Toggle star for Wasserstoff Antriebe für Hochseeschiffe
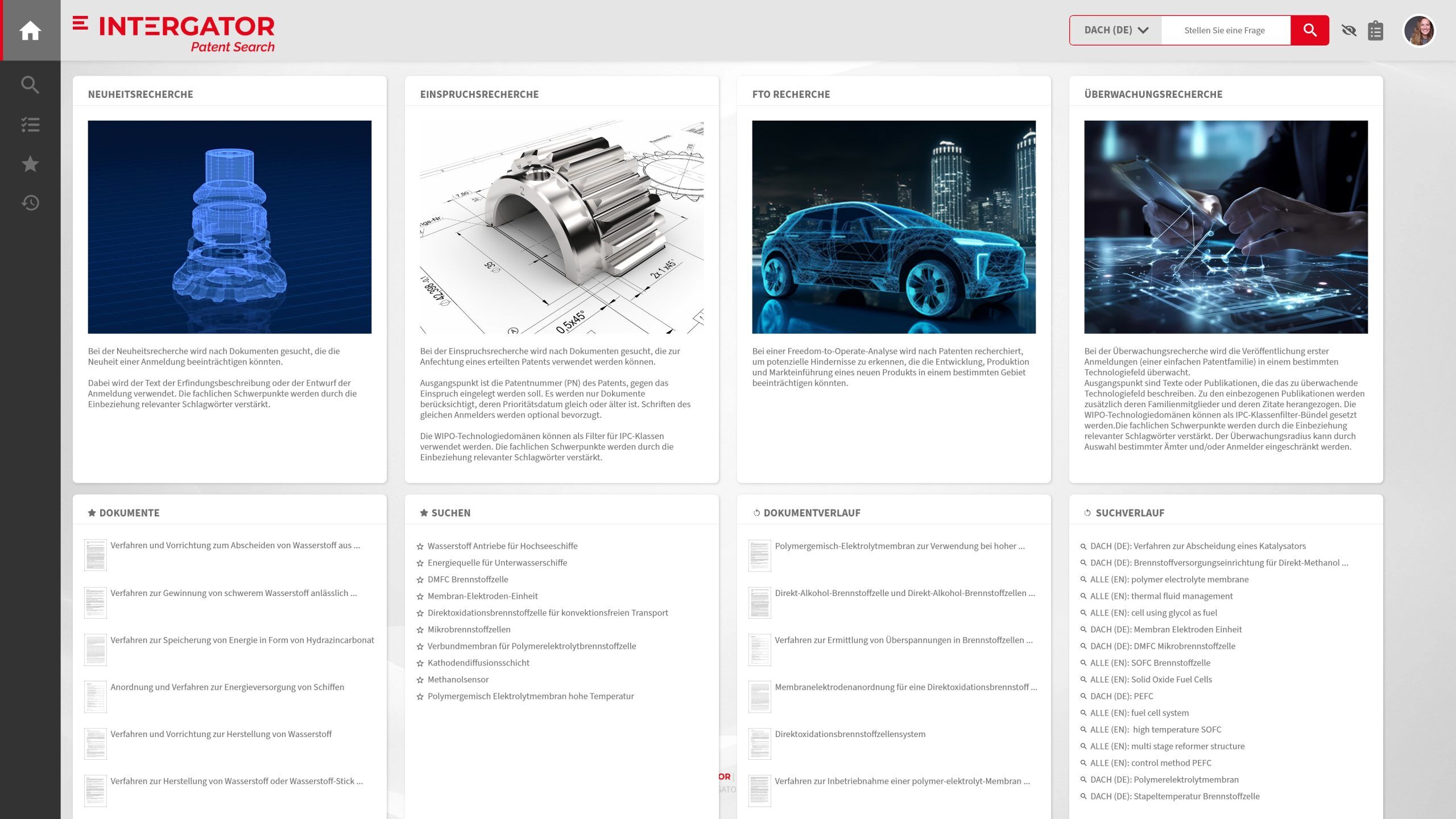 pyautogui.click(x=420, y=547)
